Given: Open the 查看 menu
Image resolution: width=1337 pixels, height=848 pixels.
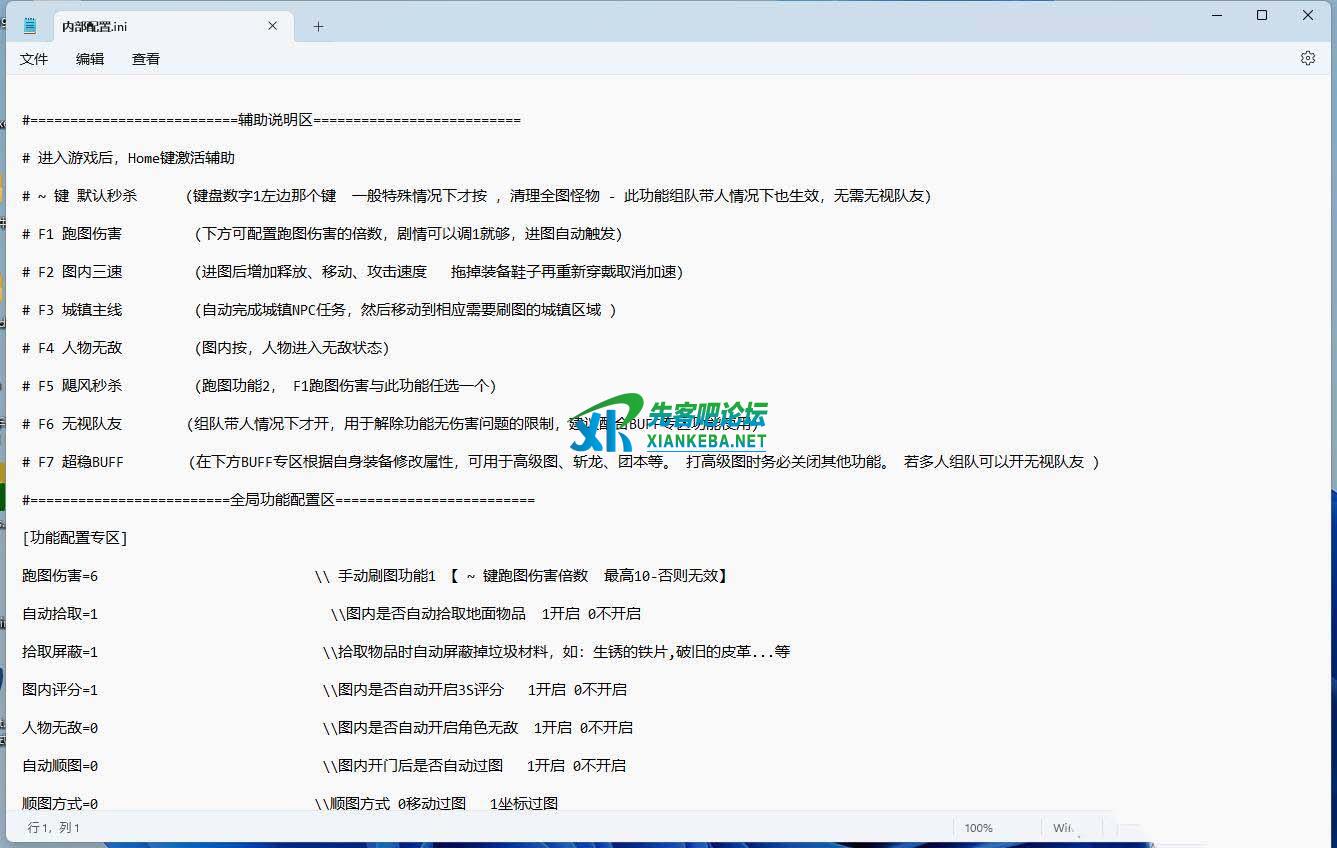Looking at the screenshot, I should click(146, 59).
